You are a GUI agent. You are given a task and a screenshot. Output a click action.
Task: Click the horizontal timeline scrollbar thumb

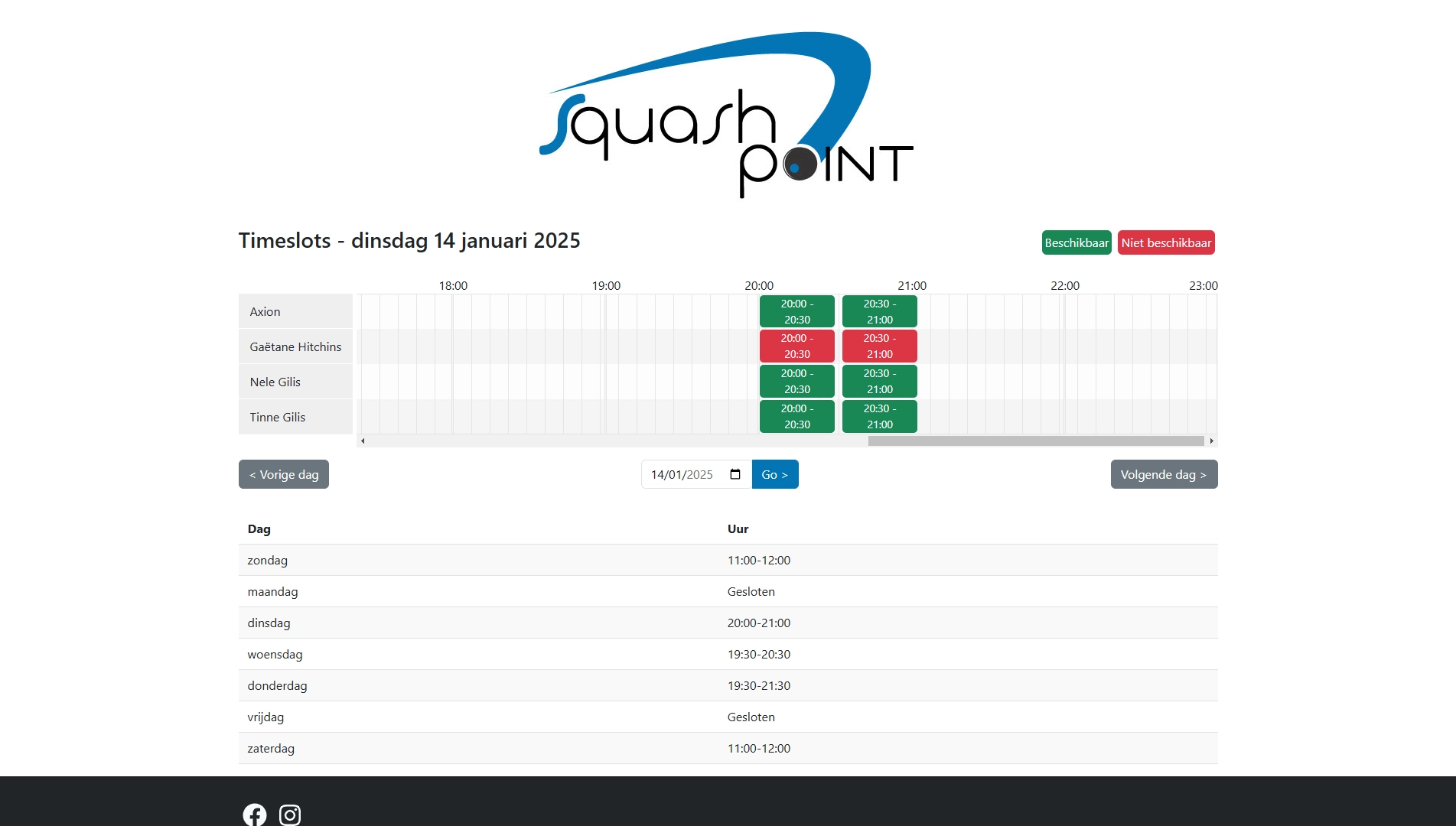tap(1036, 441)
